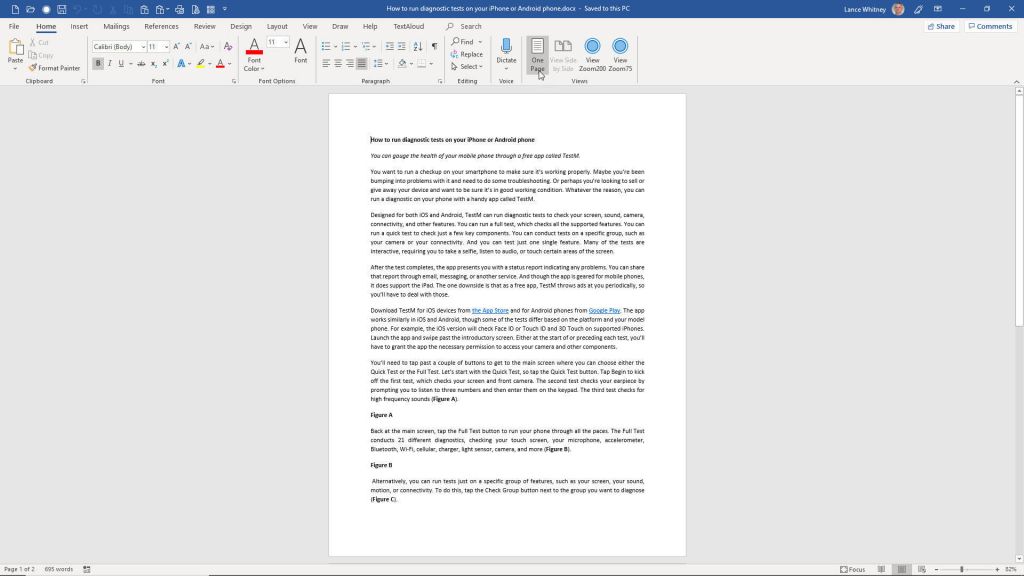Screen dimensions: 1024x576
Task: Enable Focus mode in status bar
Action: [851, 569]
